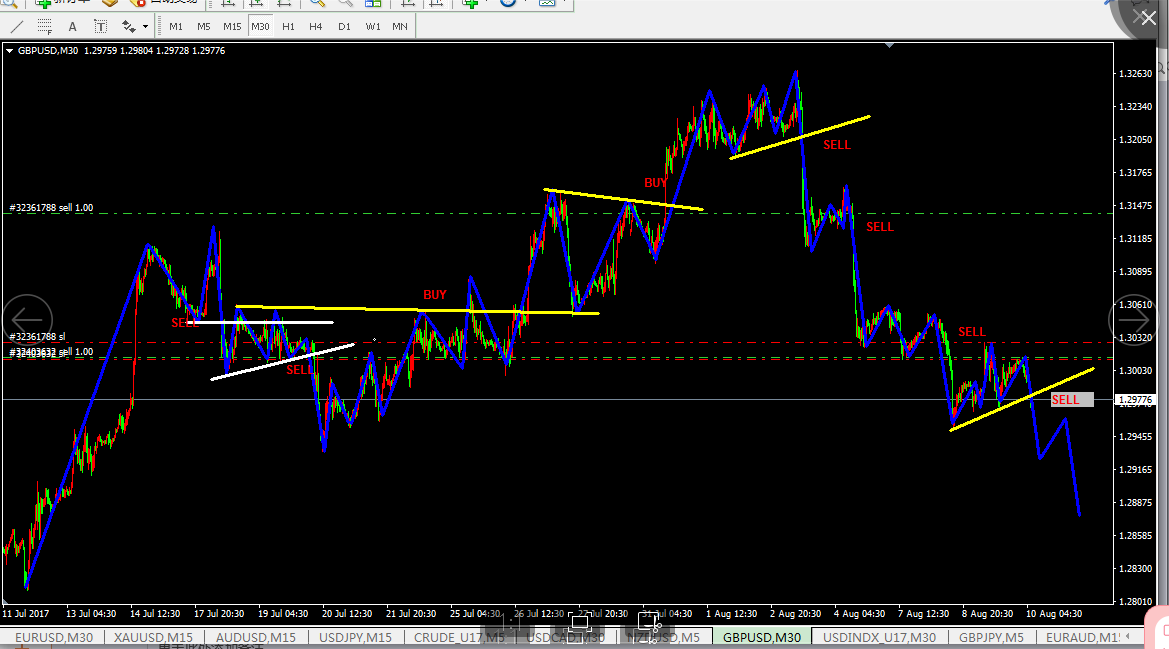Switch to D1 daily timeframe
1169x649 pixels.
click(x=344, y=27)
